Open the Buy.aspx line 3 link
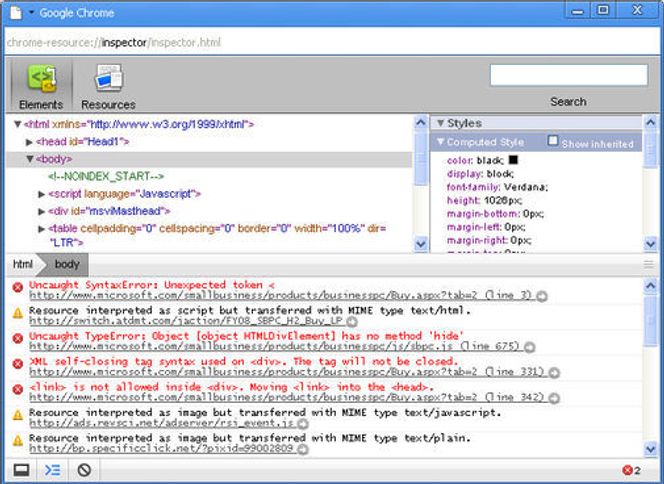The image size is (664, 484). click(x=280, y=295)
